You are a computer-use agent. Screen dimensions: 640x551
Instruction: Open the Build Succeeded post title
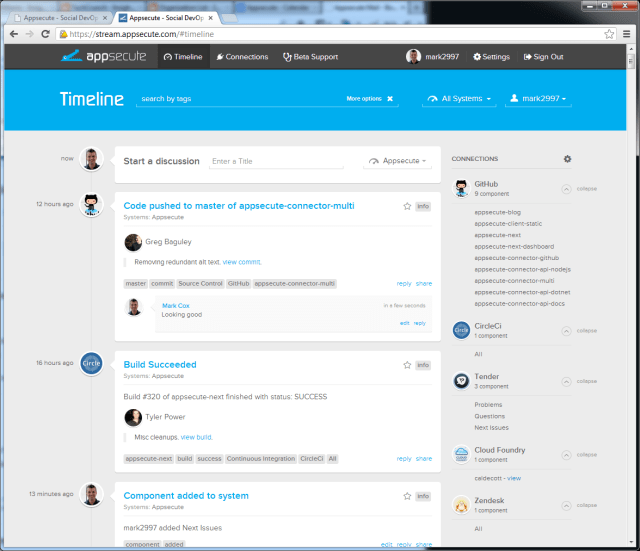click(160, 364)
